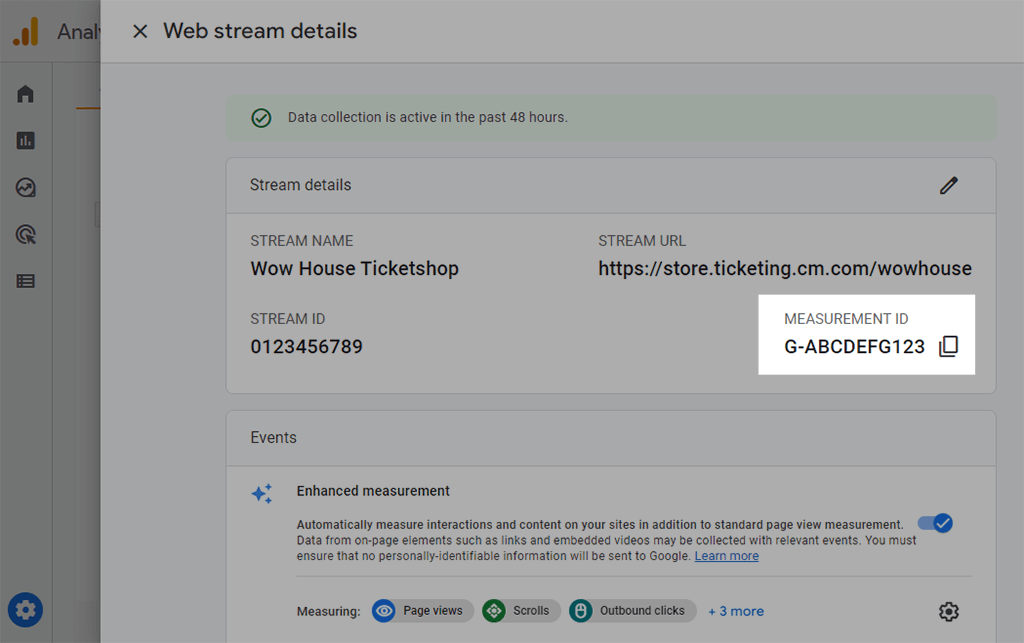Open Advertising icon in sidebar
The image size is (1024, 643).
(26, 235)
